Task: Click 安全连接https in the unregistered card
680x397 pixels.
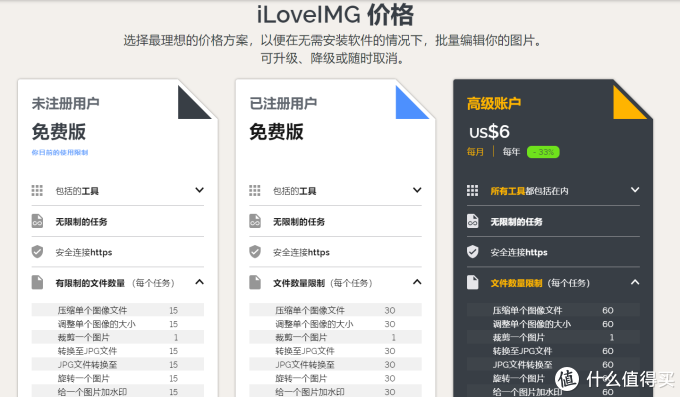Action: tap(84, 252)
